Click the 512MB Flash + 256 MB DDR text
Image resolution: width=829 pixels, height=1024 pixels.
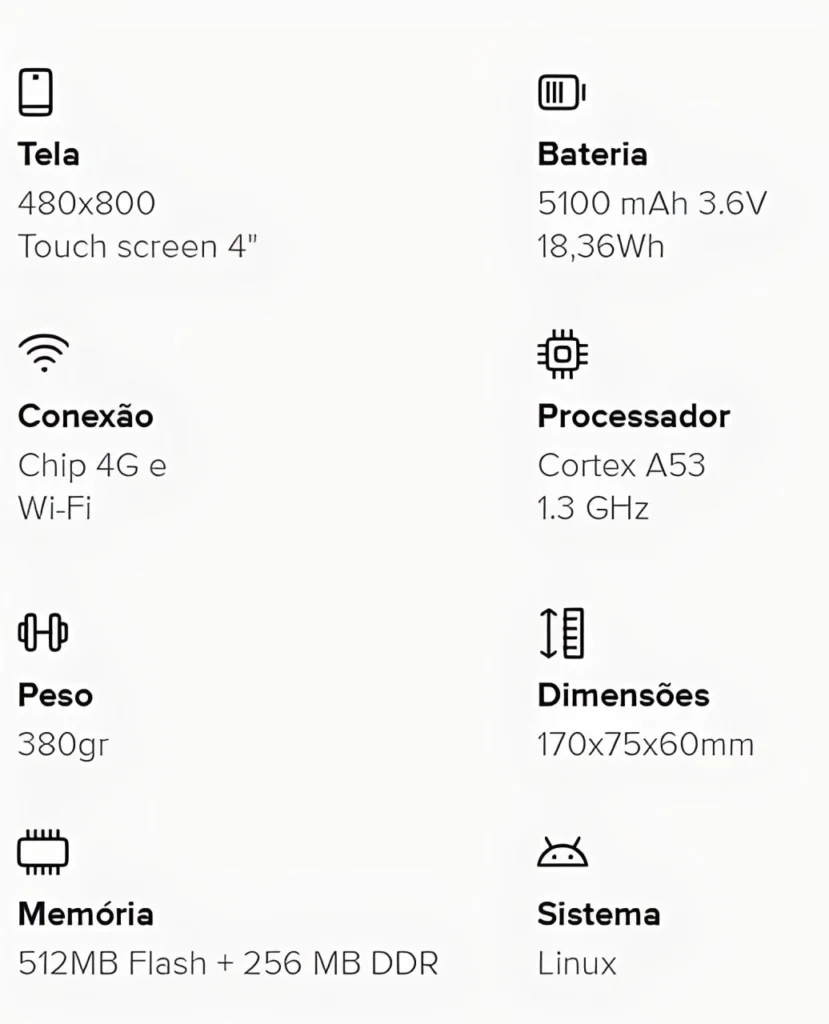[x=228, y=964]
